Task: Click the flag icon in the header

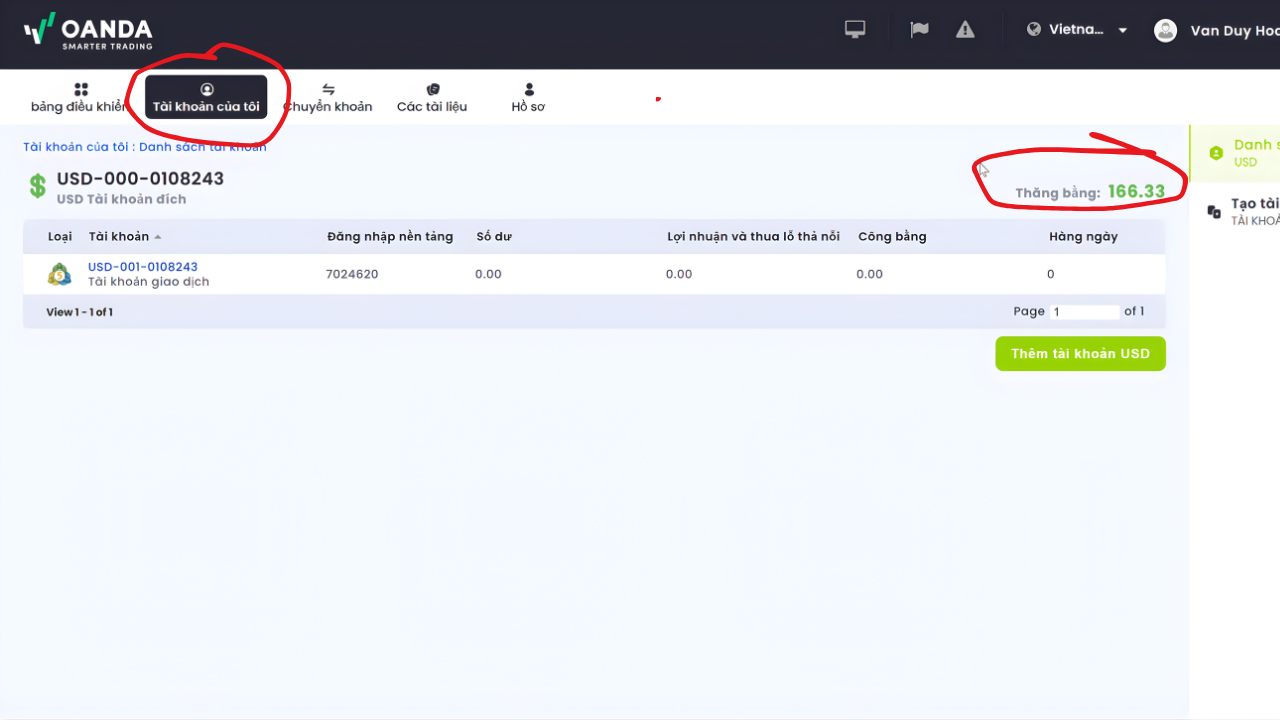Action: pyautogui.click(x=919, y=30)
